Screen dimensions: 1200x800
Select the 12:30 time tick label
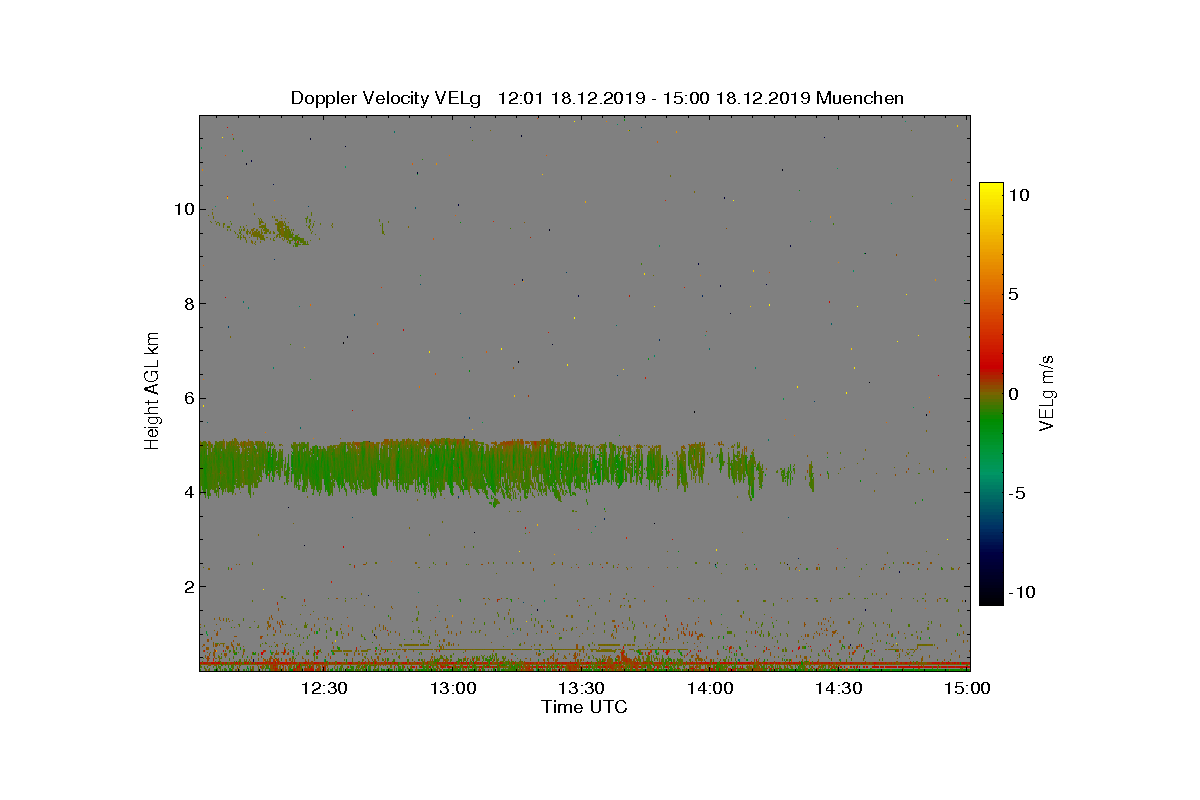click(x=324, y=688)
